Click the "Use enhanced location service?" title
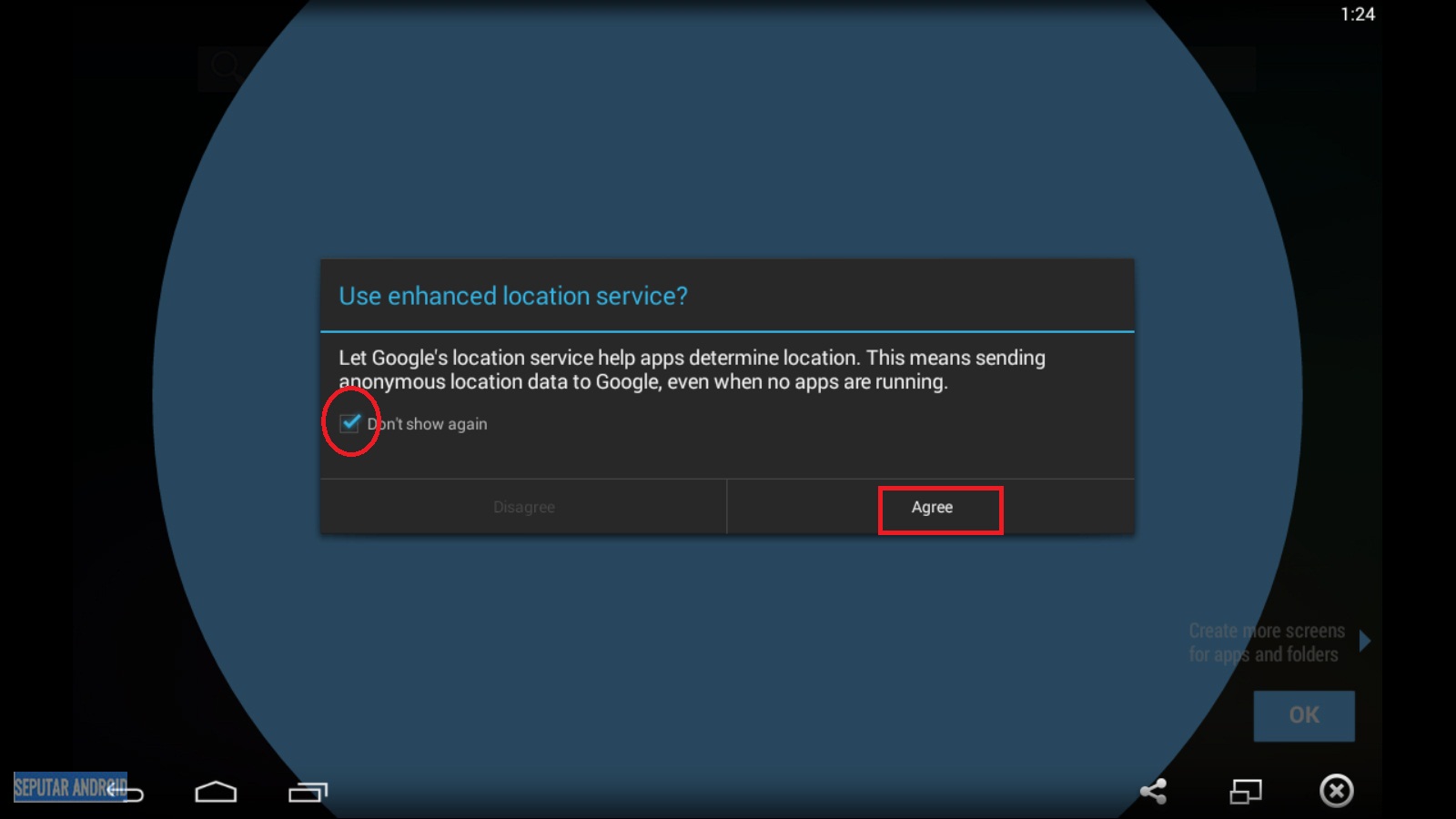Screen dimensions: 1456x819 point(513,296)
